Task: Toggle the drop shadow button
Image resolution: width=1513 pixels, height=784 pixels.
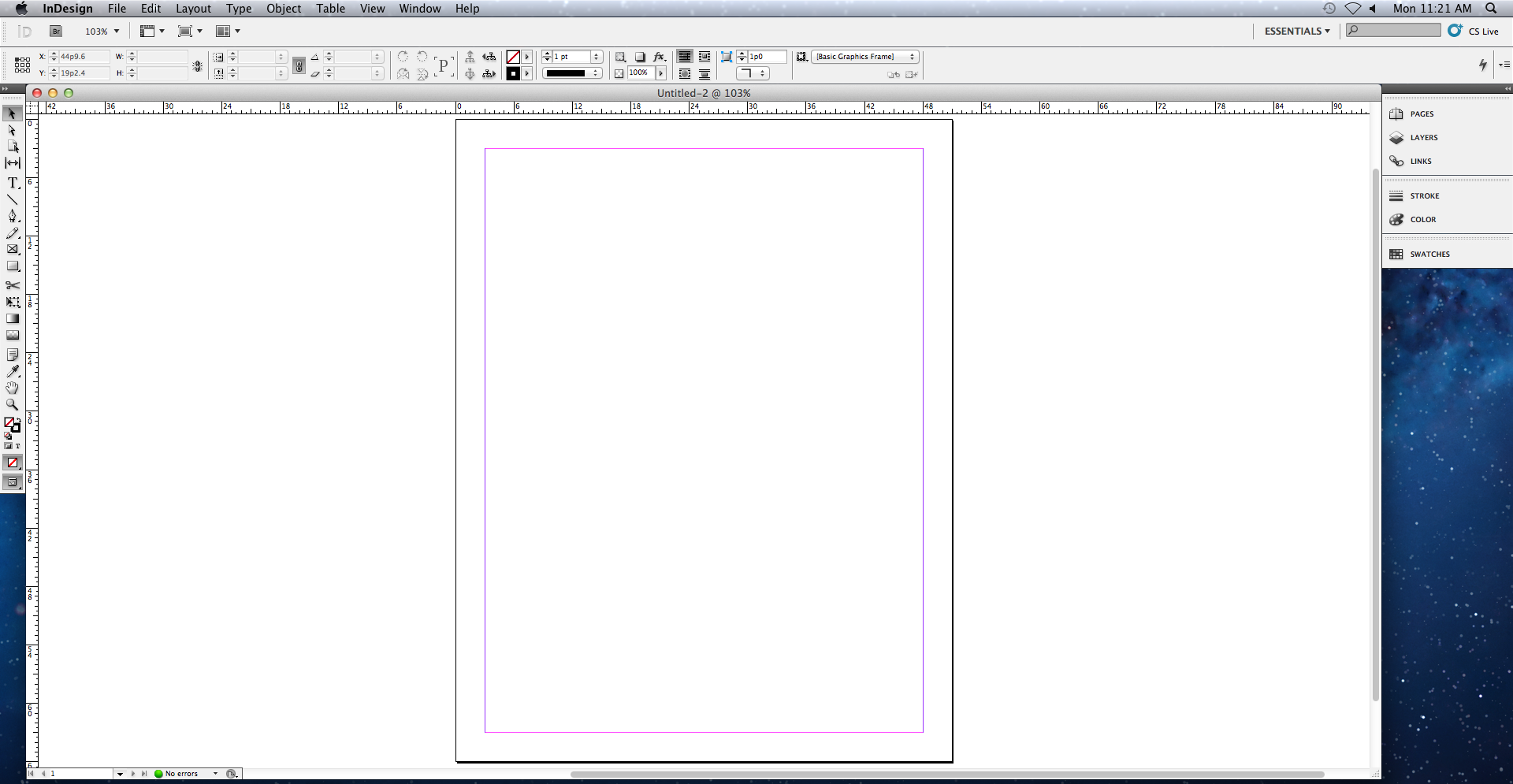Action: pyautogui.click(x=640, y=57)
